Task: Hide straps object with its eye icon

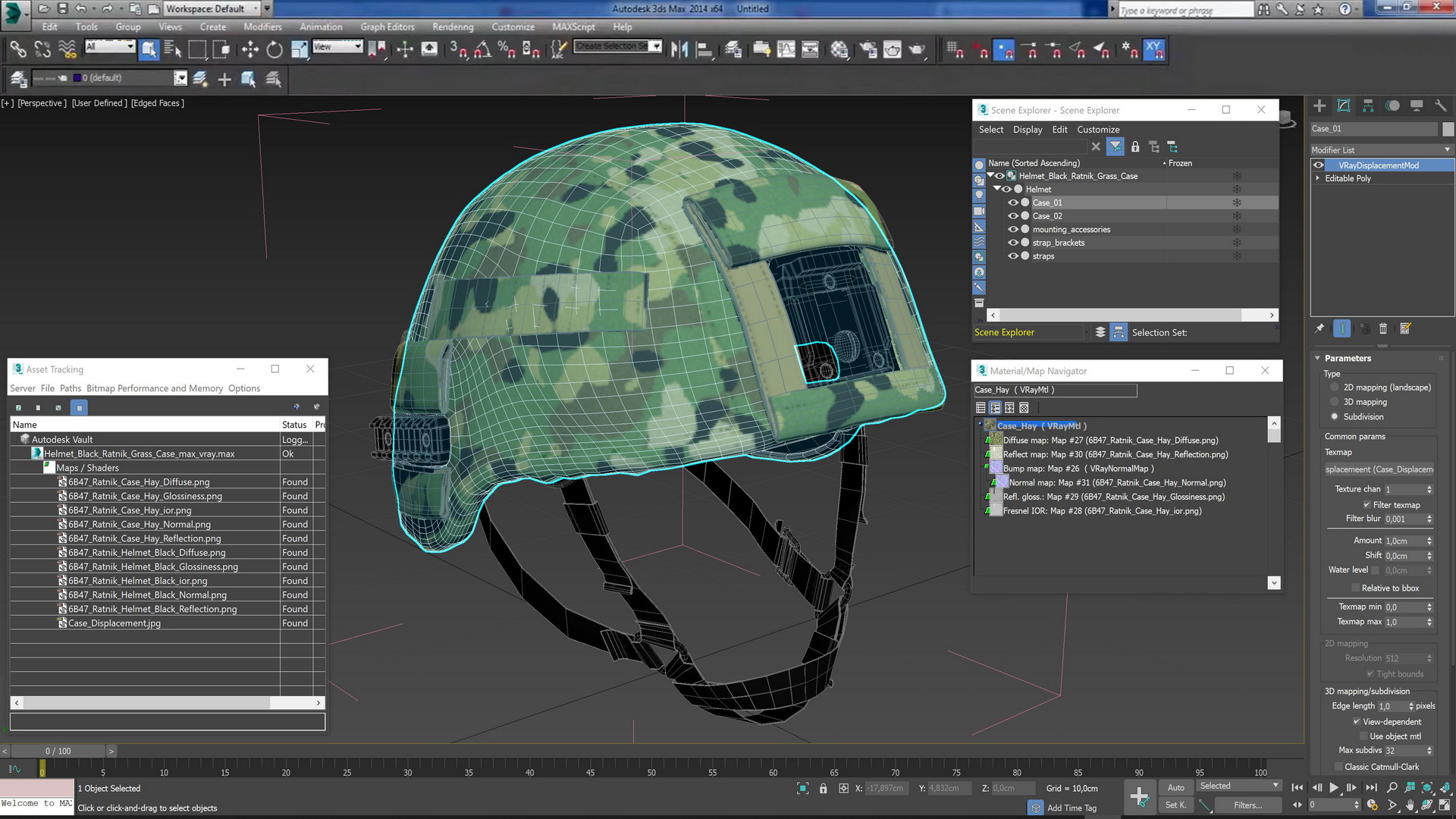Action: tap(1012, 256)
